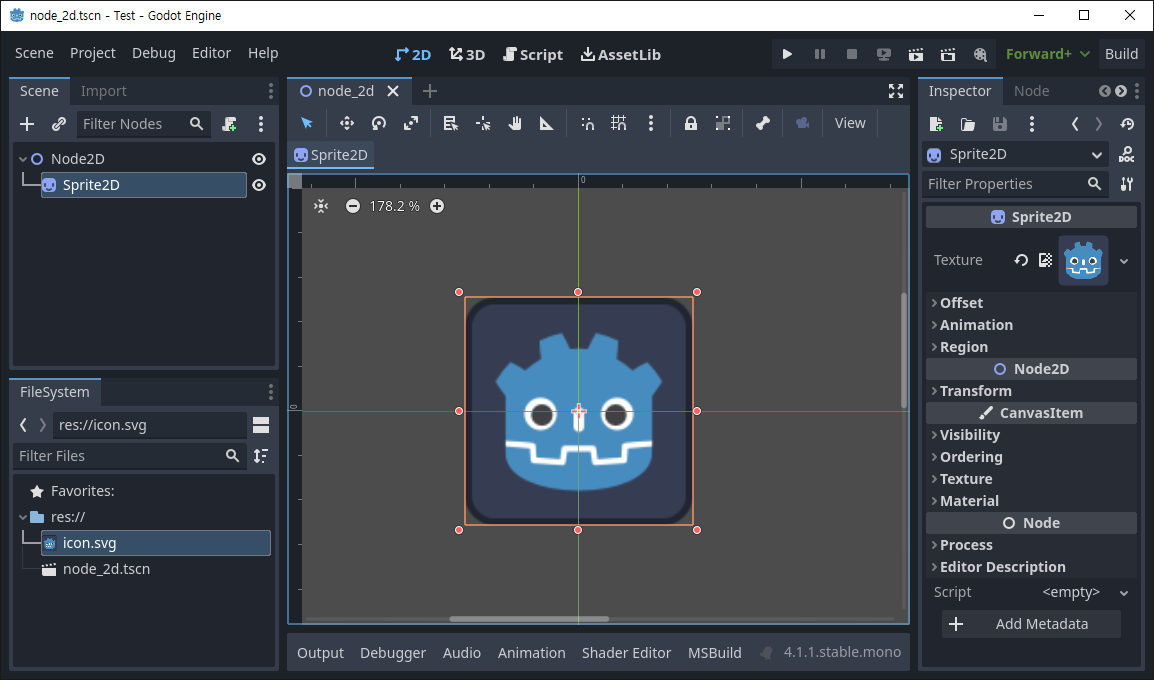Switch to the Node tab
Screen dimensions: 1154x680
(1032, 91)
